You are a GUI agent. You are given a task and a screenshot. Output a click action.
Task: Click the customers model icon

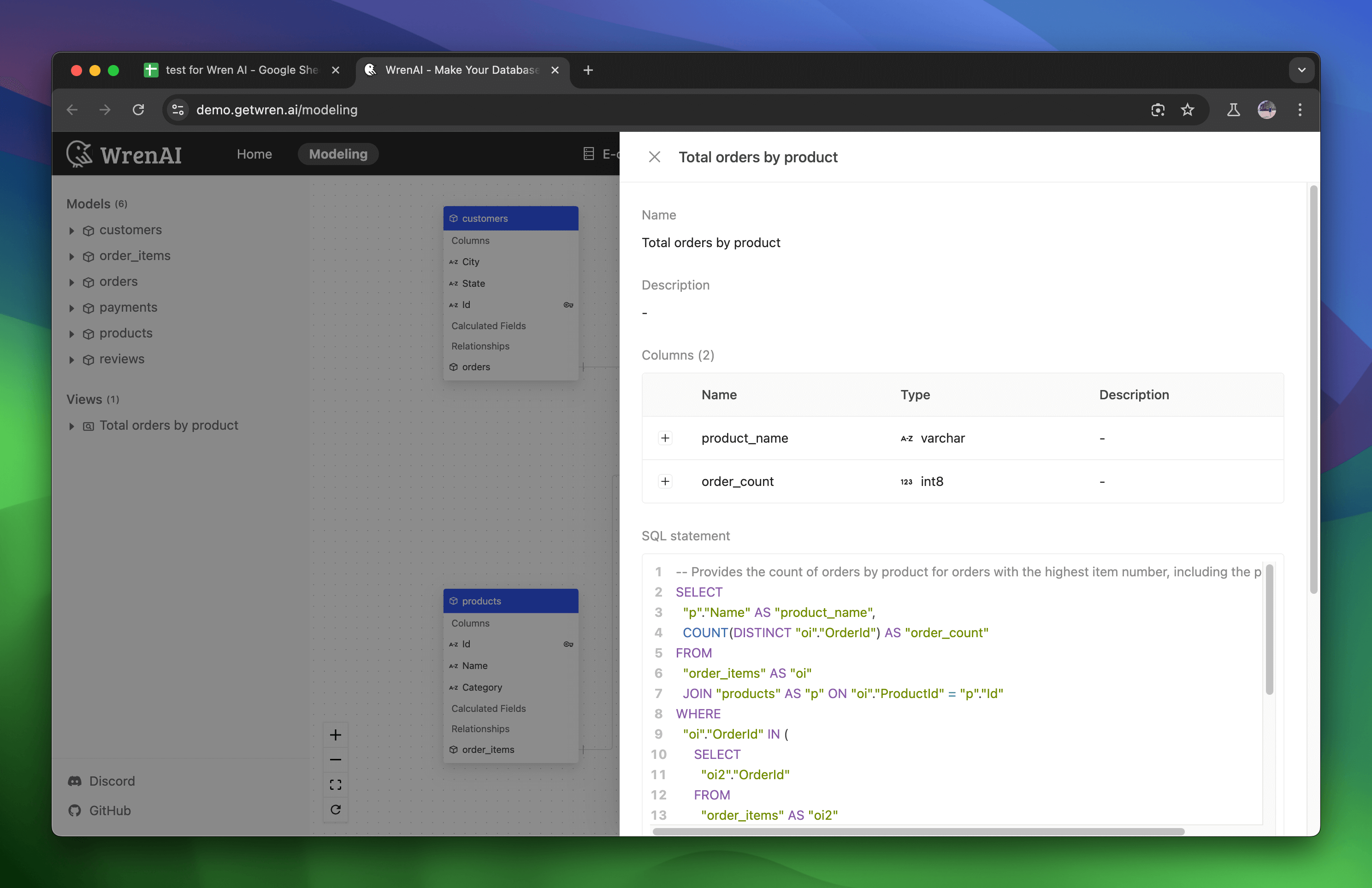[88, 230]
